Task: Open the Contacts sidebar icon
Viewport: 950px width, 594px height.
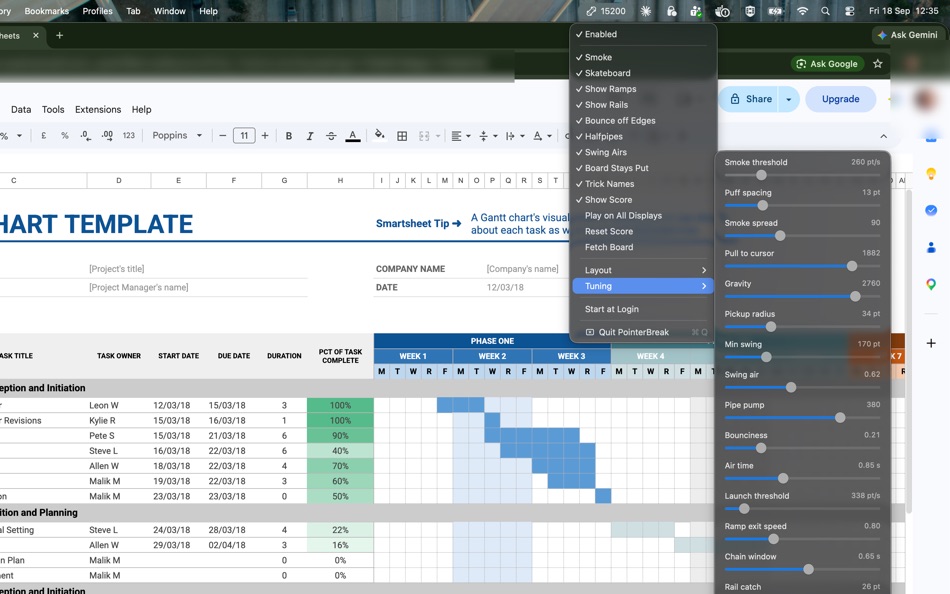Action: (x=931, y=247)
